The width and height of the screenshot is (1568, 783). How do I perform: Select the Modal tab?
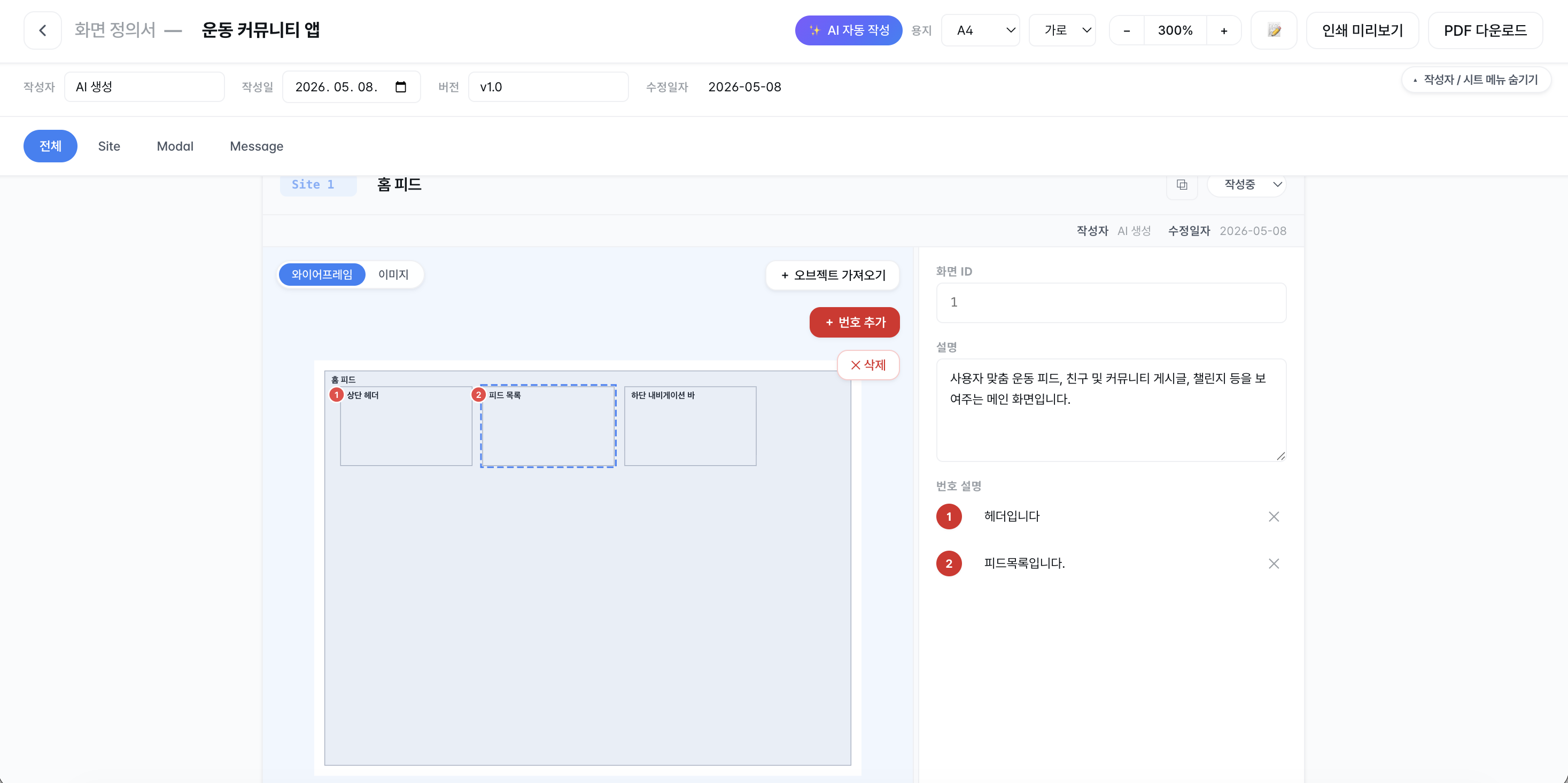point(175,146)
